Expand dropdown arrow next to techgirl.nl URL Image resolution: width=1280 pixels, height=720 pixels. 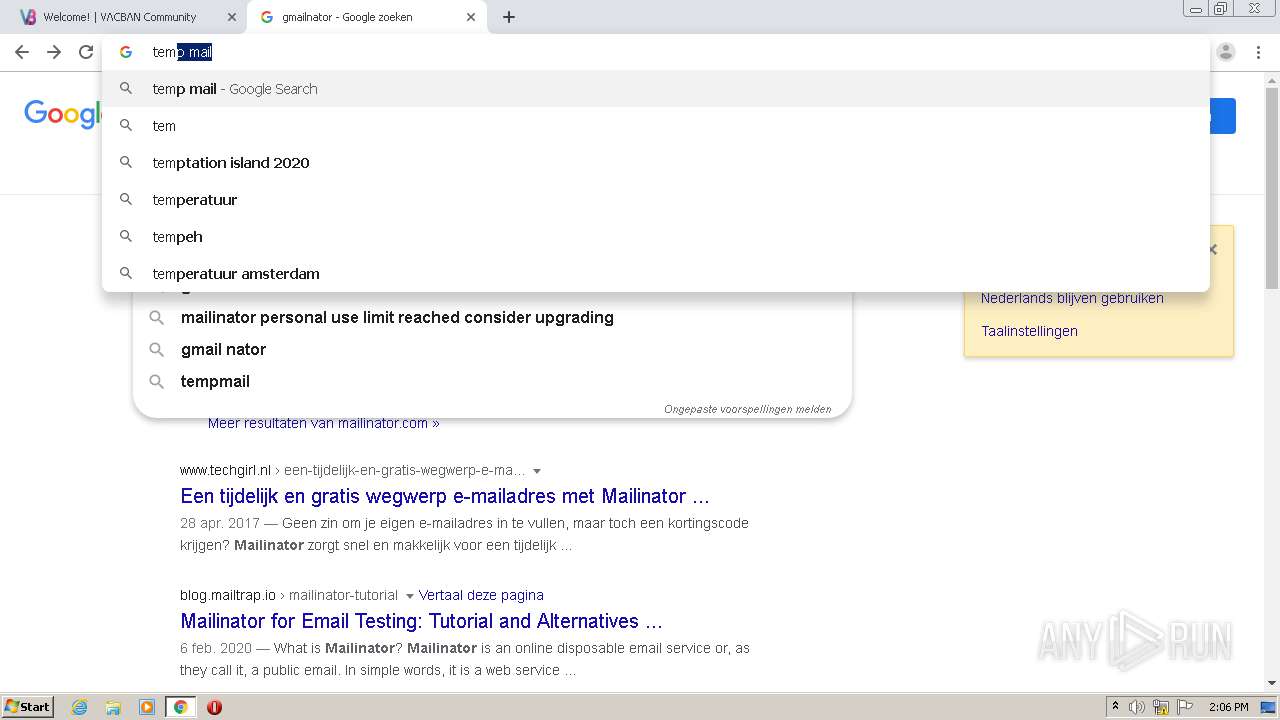click(x=537, y=471)
